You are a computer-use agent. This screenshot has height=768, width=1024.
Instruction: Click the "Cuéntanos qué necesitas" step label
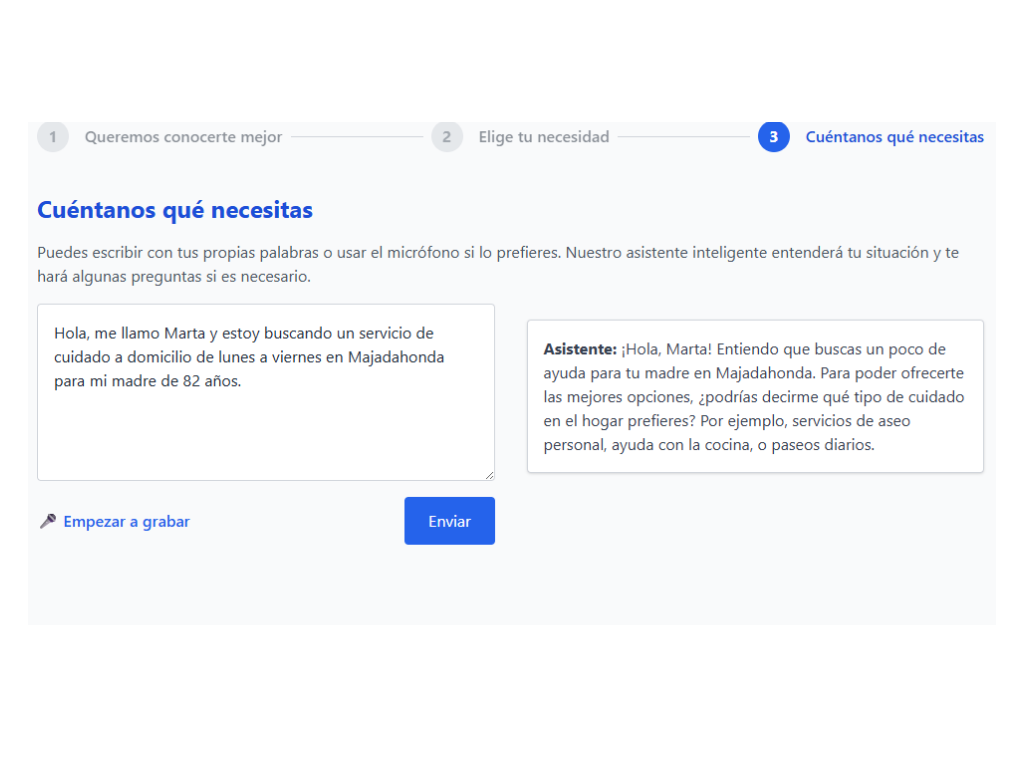tap(894, 137)
